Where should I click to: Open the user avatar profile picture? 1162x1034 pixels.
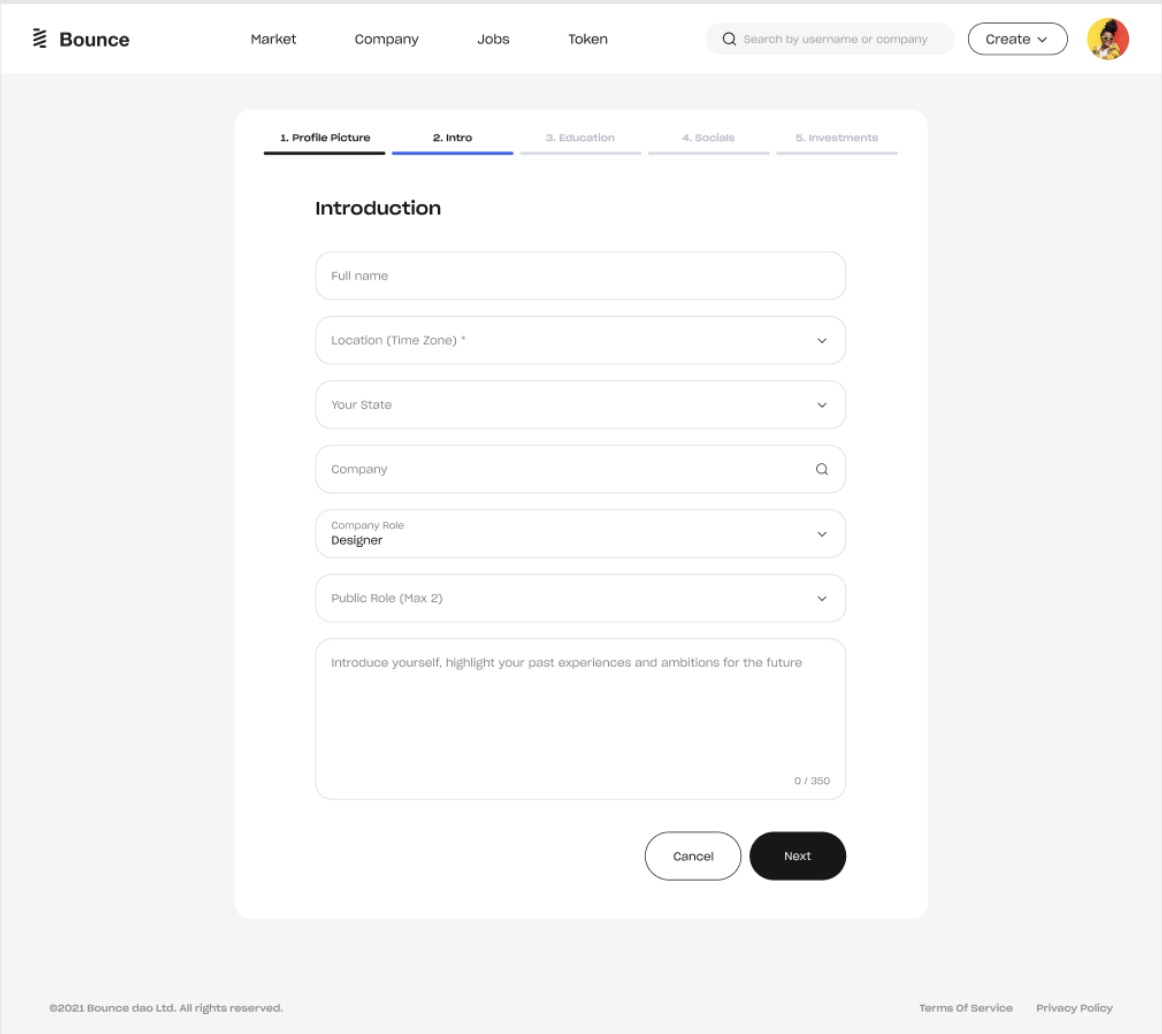(x=1108, y=39)
